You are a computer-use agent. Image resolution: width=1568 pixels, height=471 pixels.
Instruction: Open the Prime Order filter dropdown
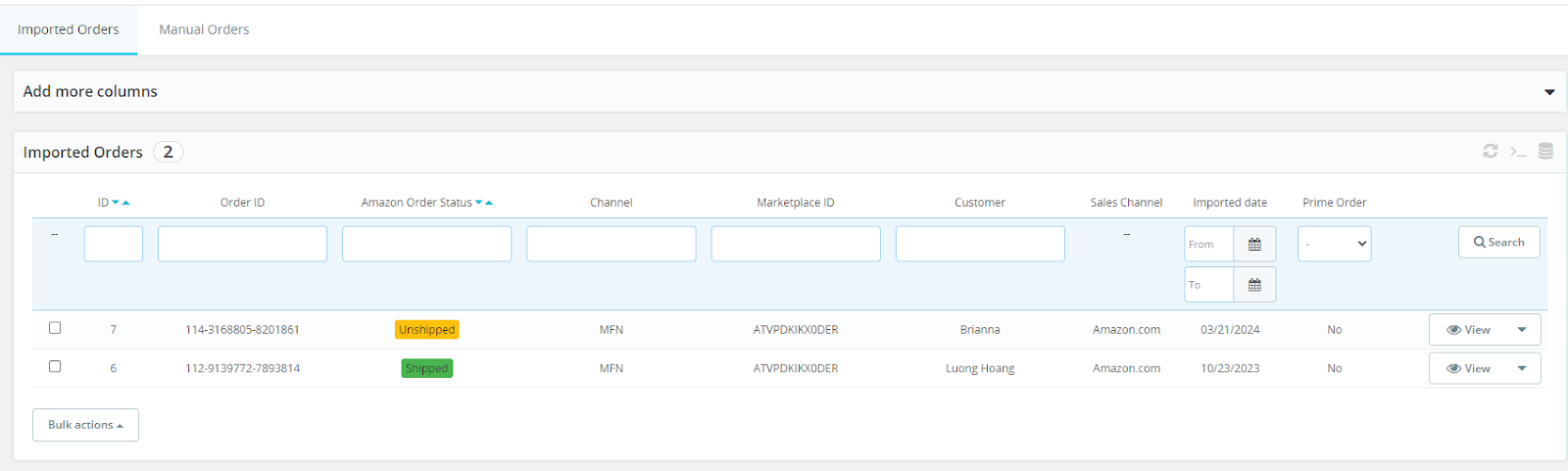(x=1334, y=244)
